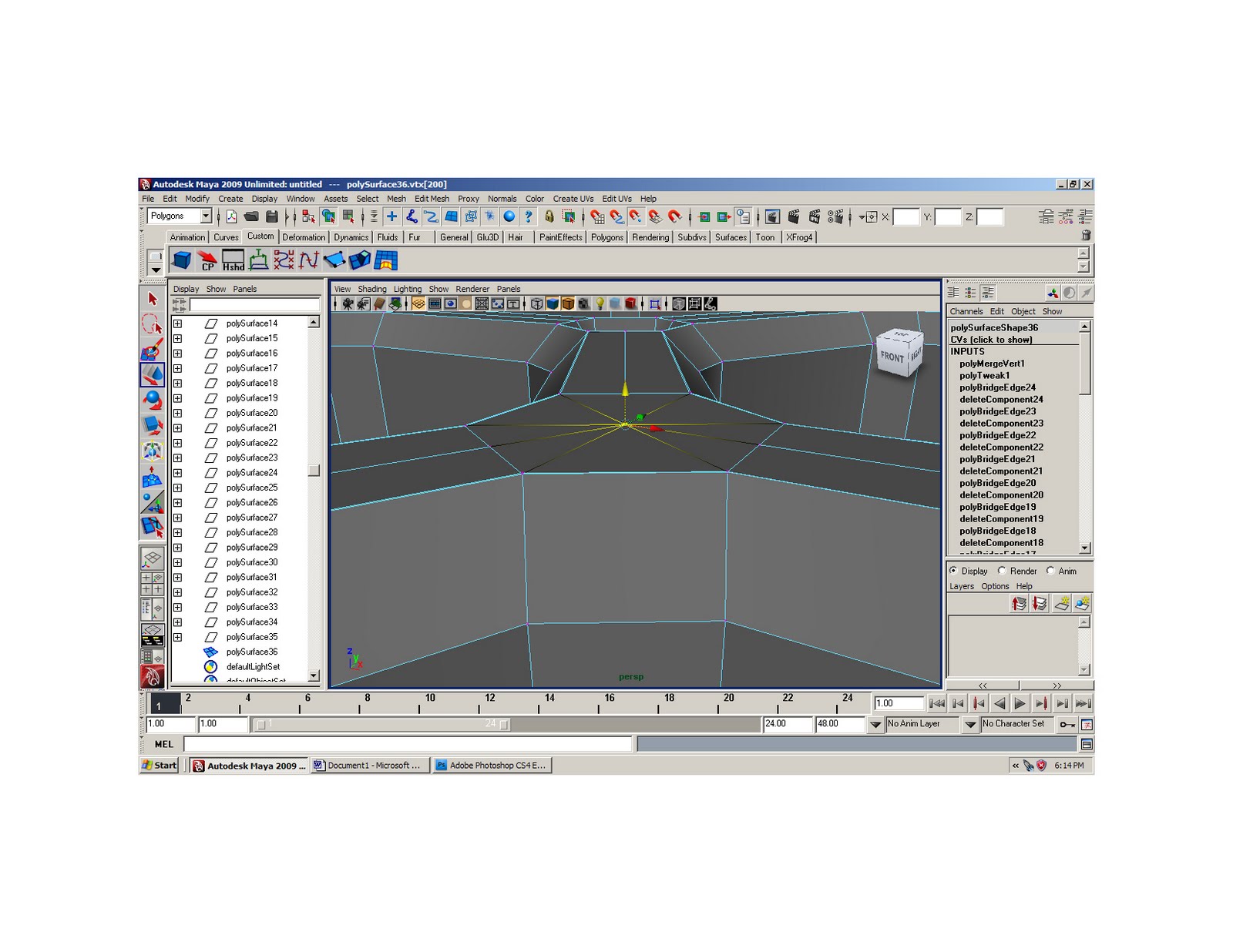Click the time range slider bar
Image resolution: width=1233 pixels, height=952 pixels.
383,725
